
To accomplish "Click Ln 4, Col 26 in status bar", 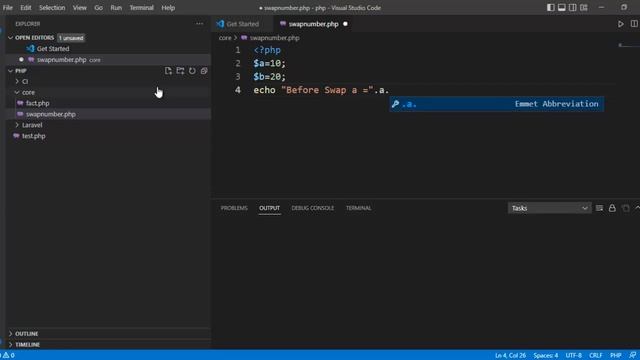I will [510, 356].
